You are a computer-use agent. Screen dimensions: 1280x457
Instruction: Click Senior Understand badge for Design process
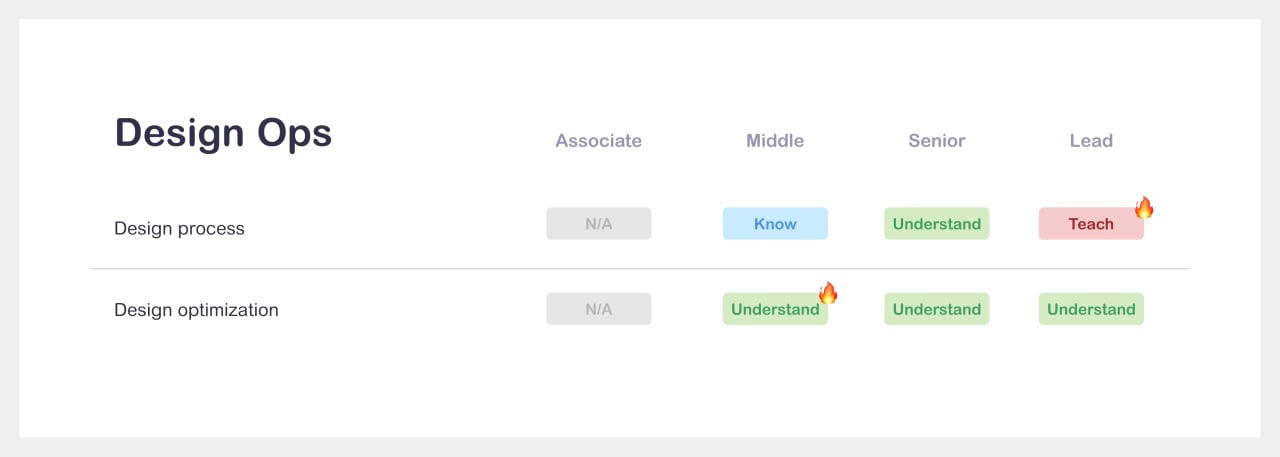coord(937,224)
